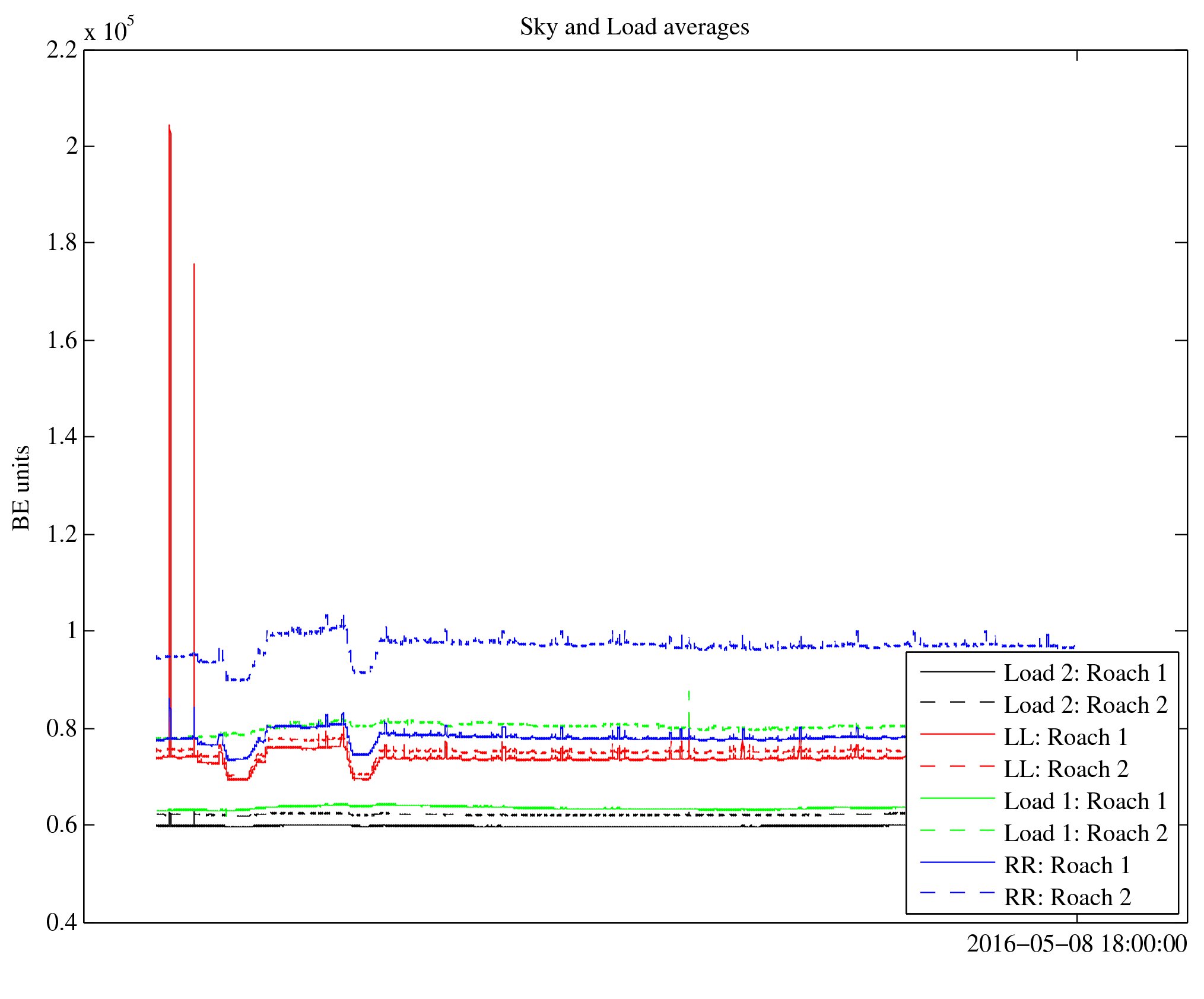Click the x 10^5 axis exponent label

click(x=109, y=30)
